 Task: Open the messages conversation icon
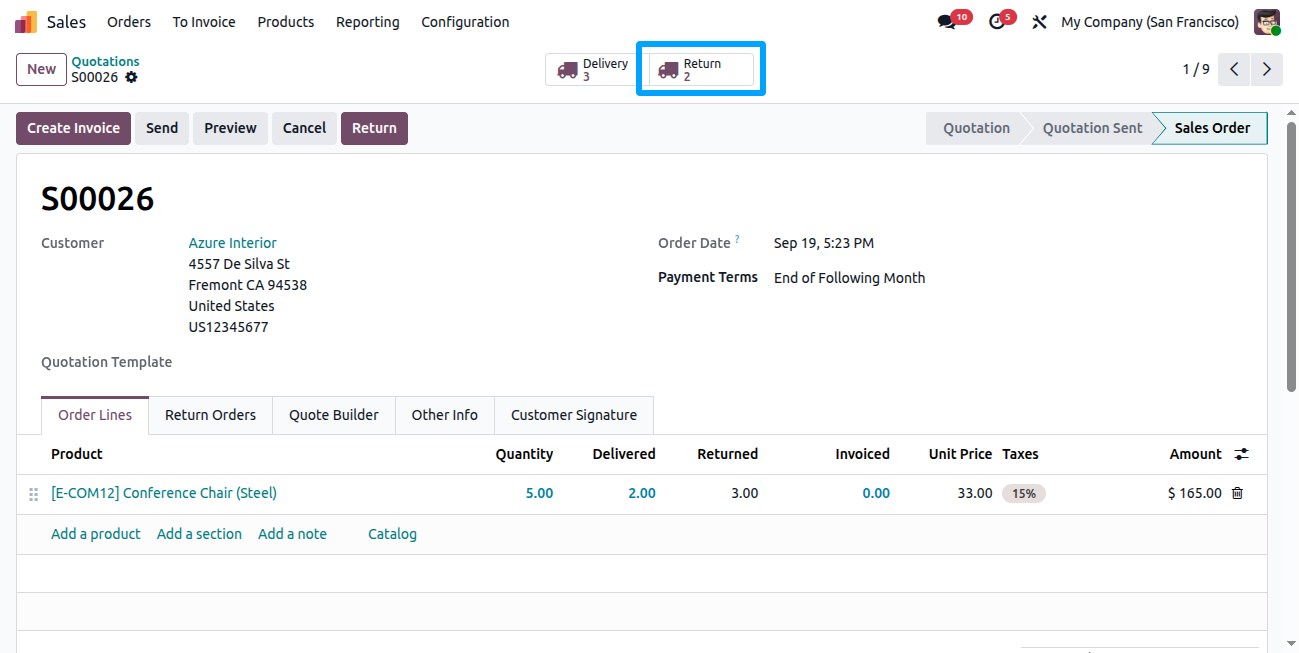pos(946,22)
